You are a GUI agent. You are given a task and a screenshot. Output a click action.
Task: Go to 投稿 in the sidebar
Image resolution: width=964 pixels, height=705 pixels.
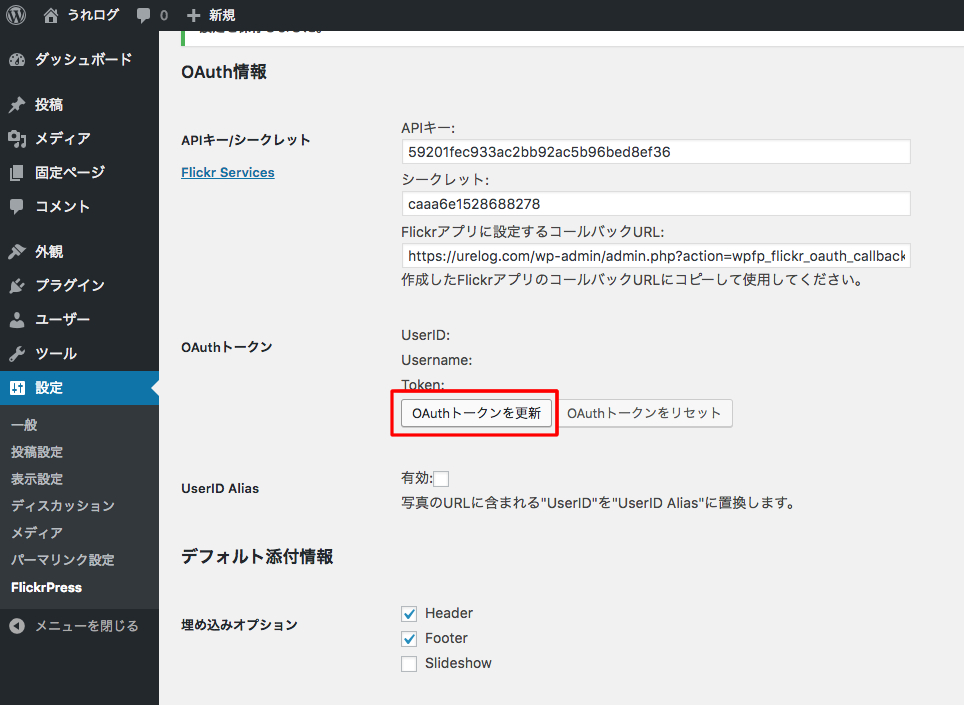coord(49,104)
